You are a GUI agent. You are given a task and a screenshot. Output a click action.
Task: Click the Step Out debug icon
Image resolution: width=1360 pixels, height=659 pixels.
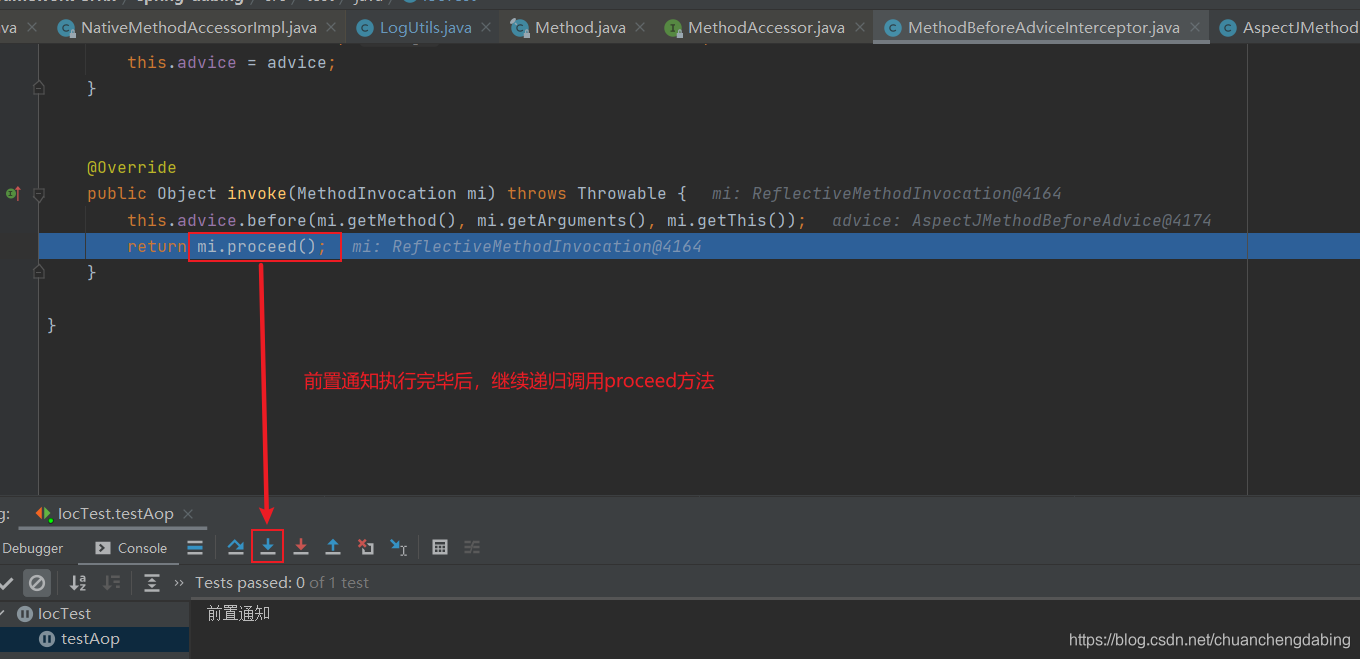point(333,547)
